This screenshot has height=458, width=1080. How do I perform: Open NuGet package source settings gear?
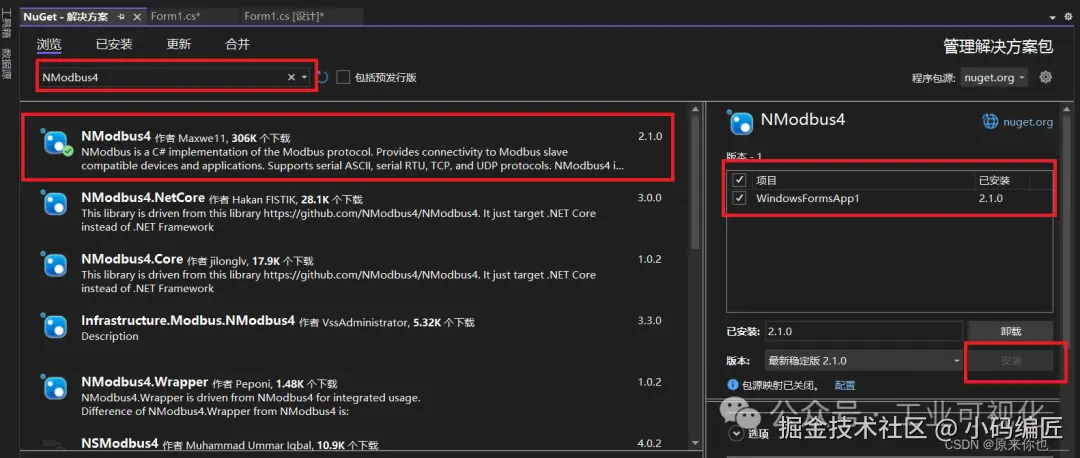tap(1046, 77)
